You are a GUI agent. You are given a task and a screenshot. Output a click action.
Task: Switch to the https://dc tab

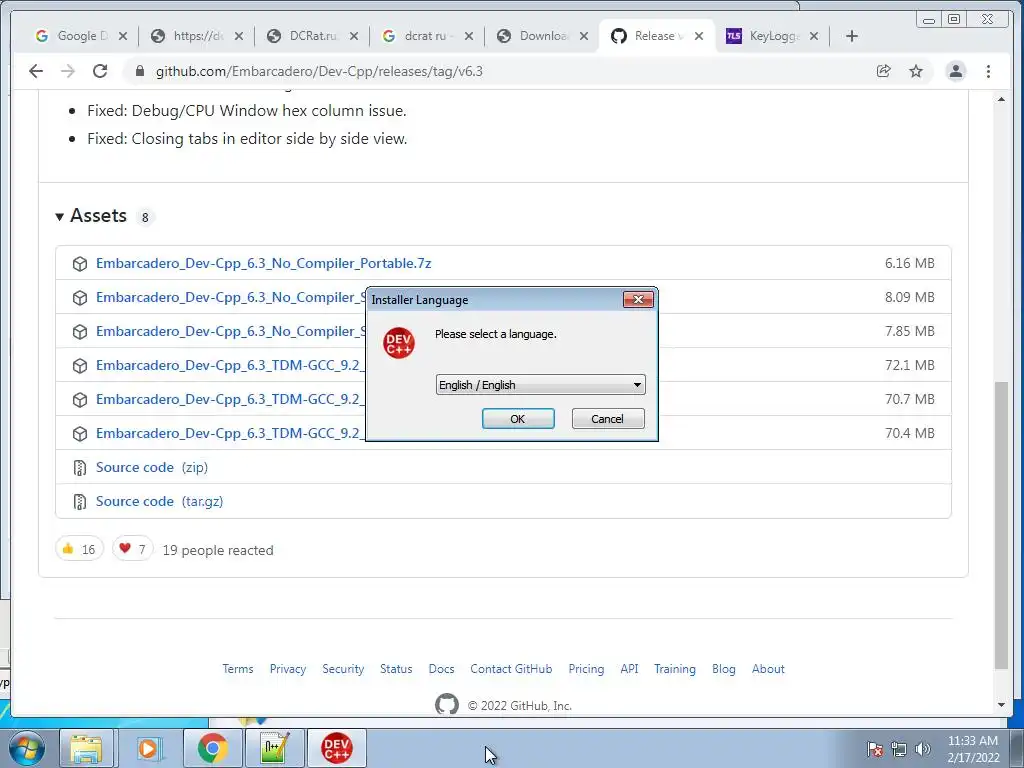(x=196, y=36)
